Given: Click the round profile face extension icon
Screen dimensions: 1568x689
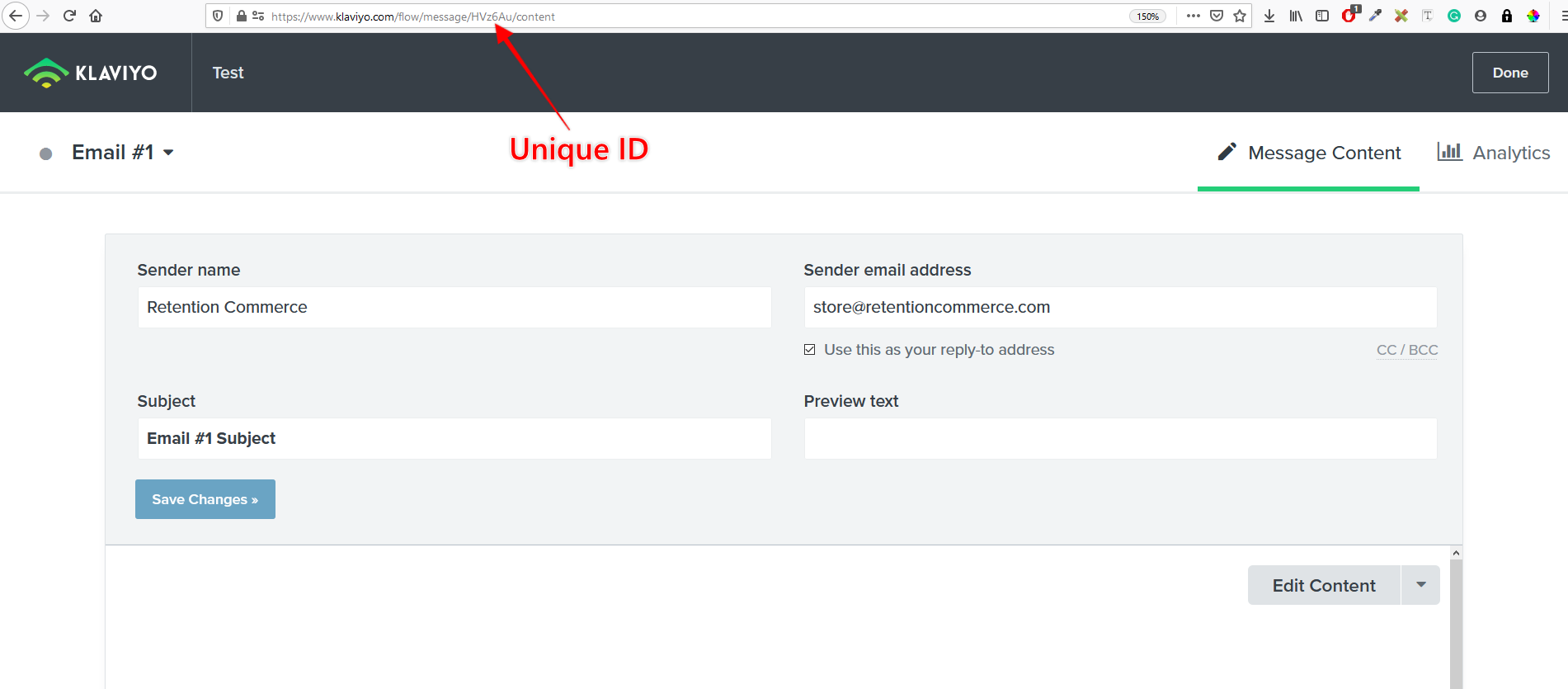Looking at the screenshot, I should point(1481,16).
